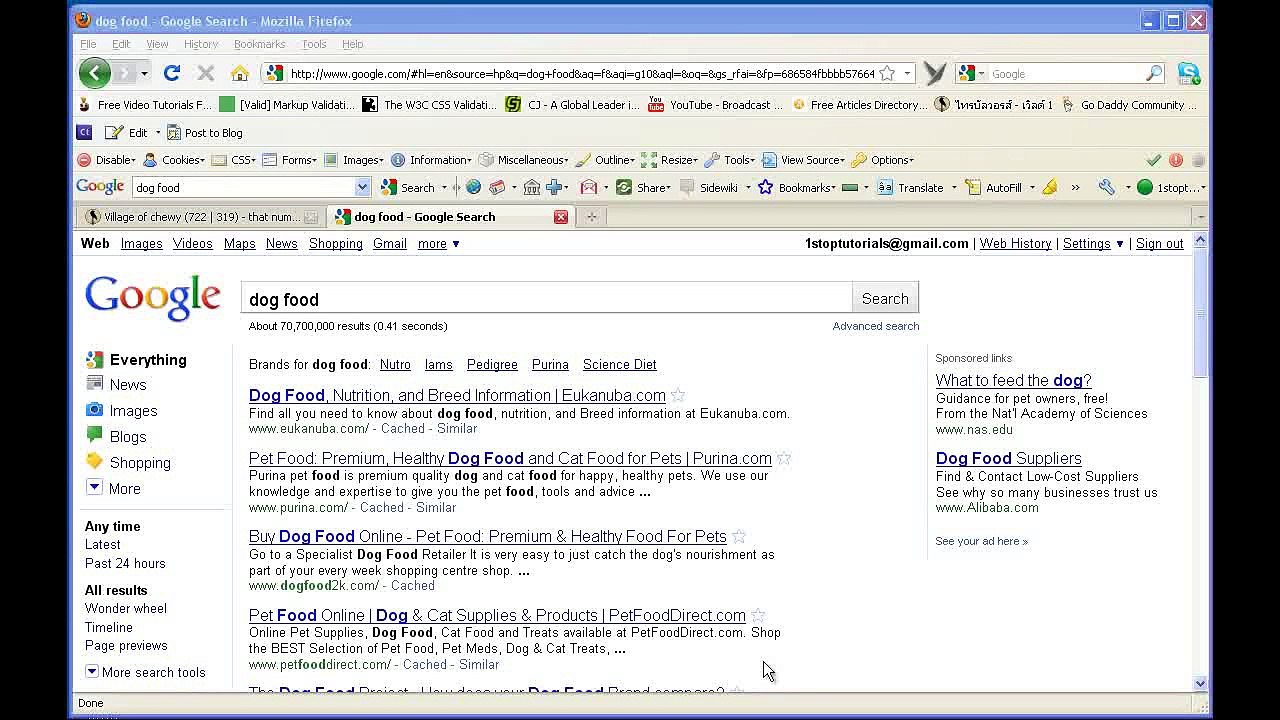Open the Web Developer Cookies menu
The image size is (1280, 720).
click(174, 160)
